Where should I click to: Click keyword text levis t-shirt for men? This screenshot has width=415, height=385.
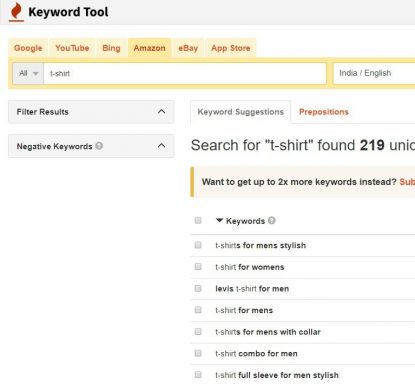click(252, 289)
